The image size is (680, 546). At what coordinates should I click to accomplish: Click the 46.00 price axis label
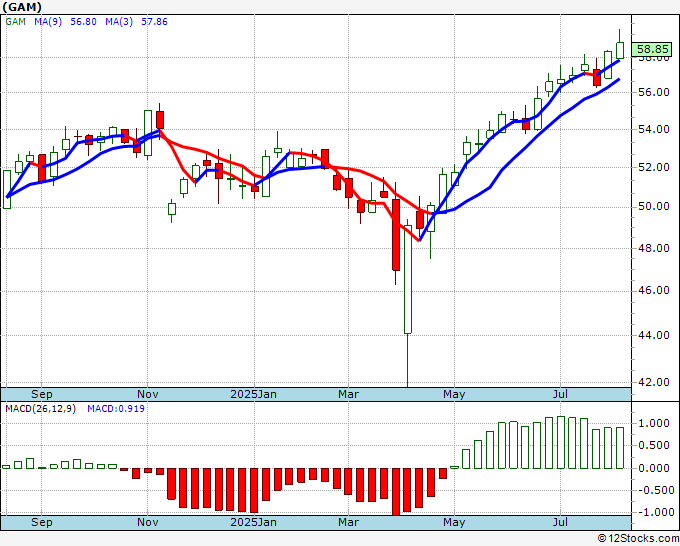tap(654, 291)
